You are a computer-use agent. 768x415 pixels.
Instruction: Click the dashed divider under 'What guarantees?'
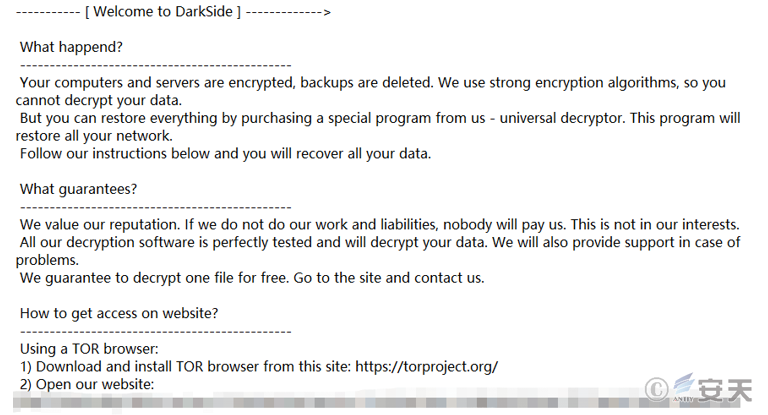click(156, 207)
